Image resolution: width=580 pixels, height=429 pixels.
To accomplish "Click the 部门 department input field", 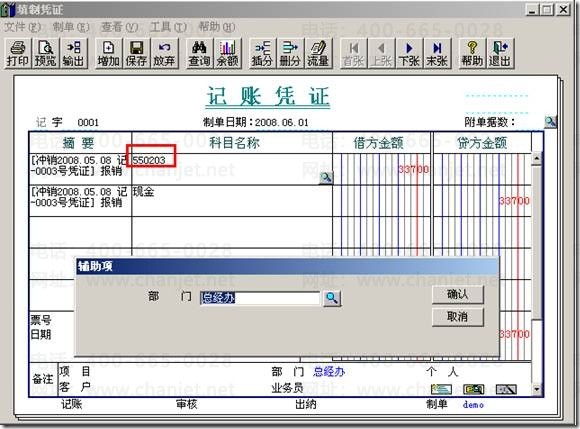I will (260, 298).
